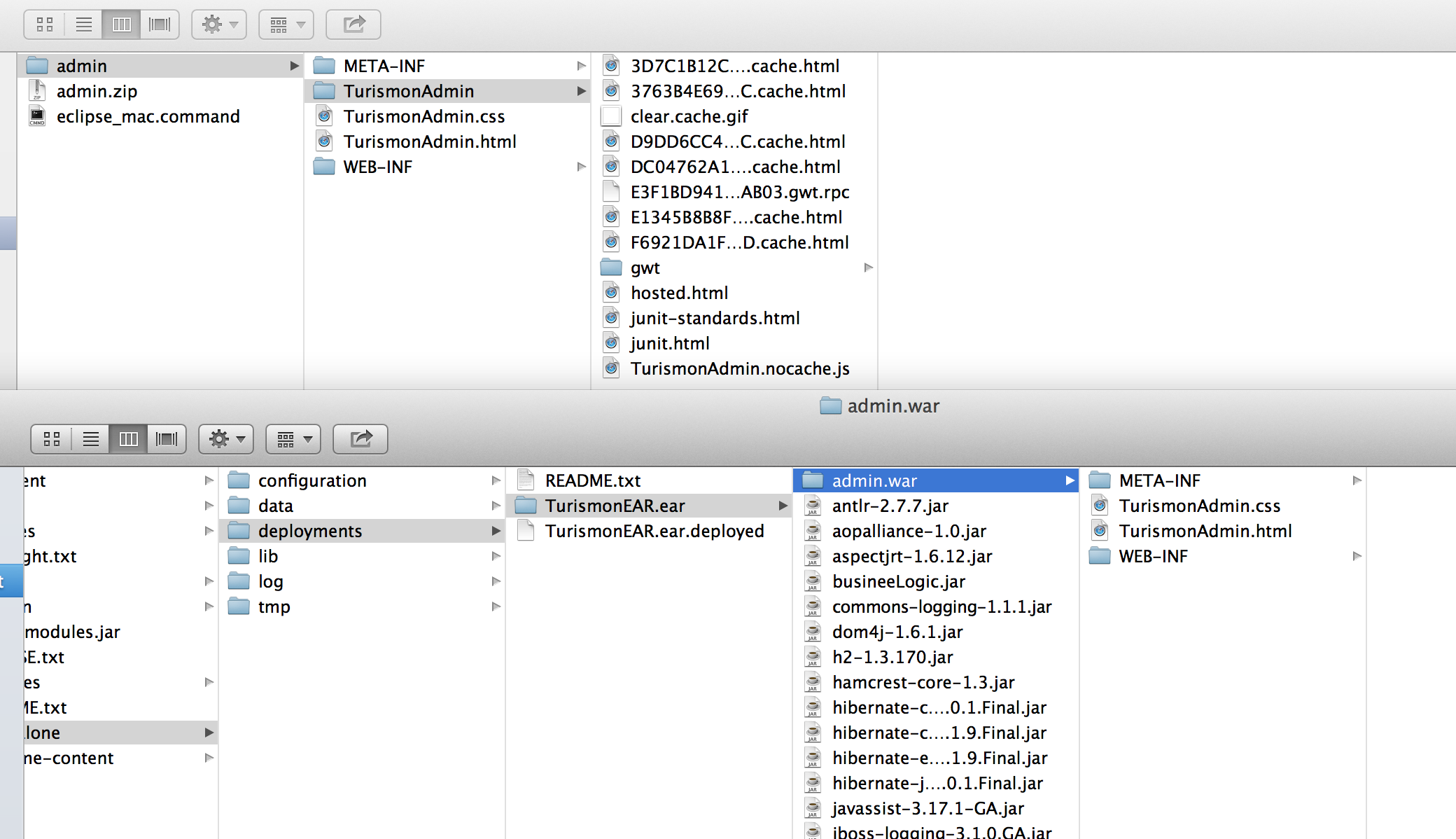1456x839 pixels.
Task: Open action gear dropdown in top window
Action: click(219, 25)
